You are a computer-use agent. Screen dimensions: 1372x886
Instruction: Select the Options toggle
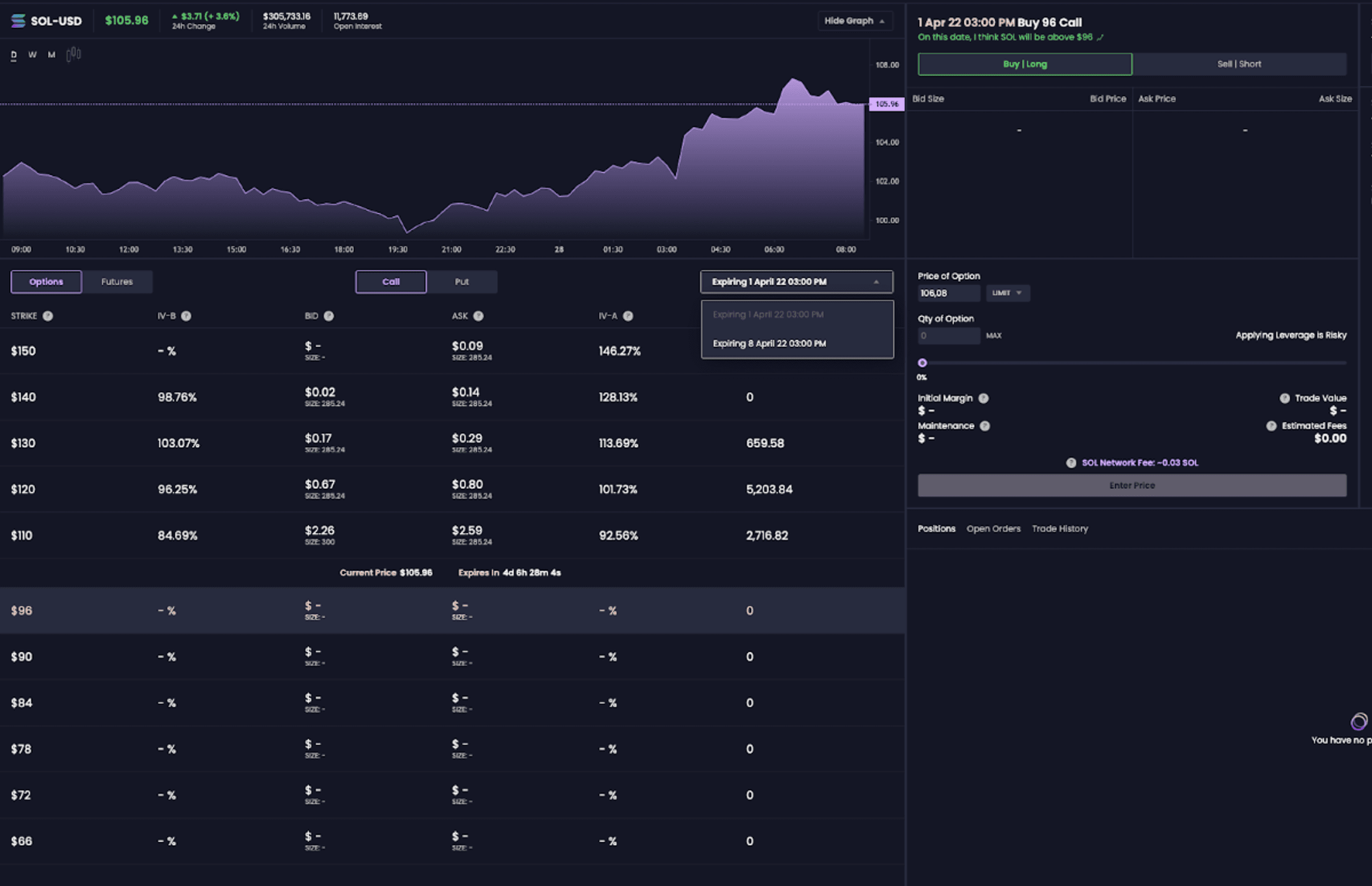(x=46, y=282)
